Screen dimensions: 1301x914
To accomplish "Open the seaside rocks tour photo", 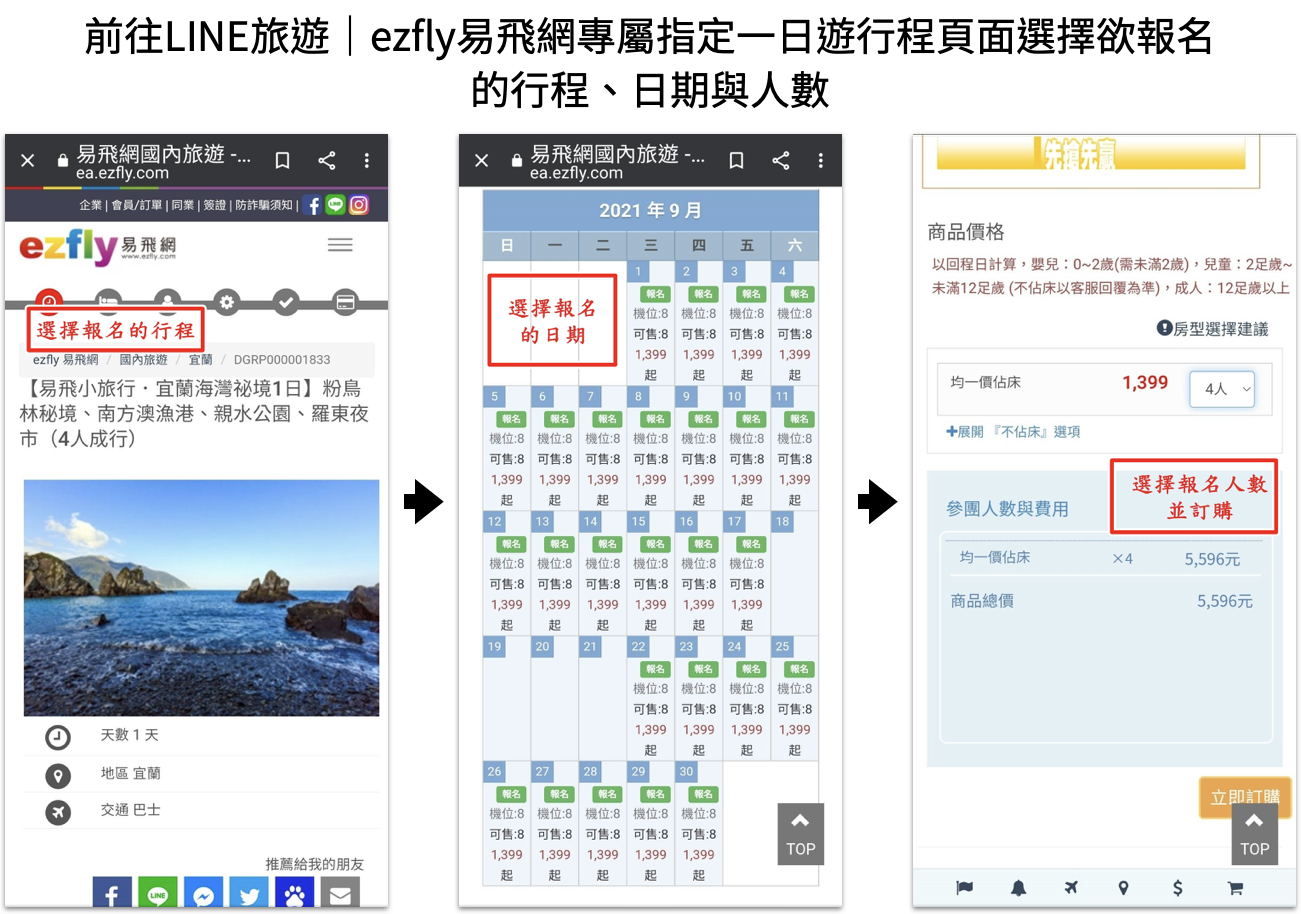I will point(201,598).
